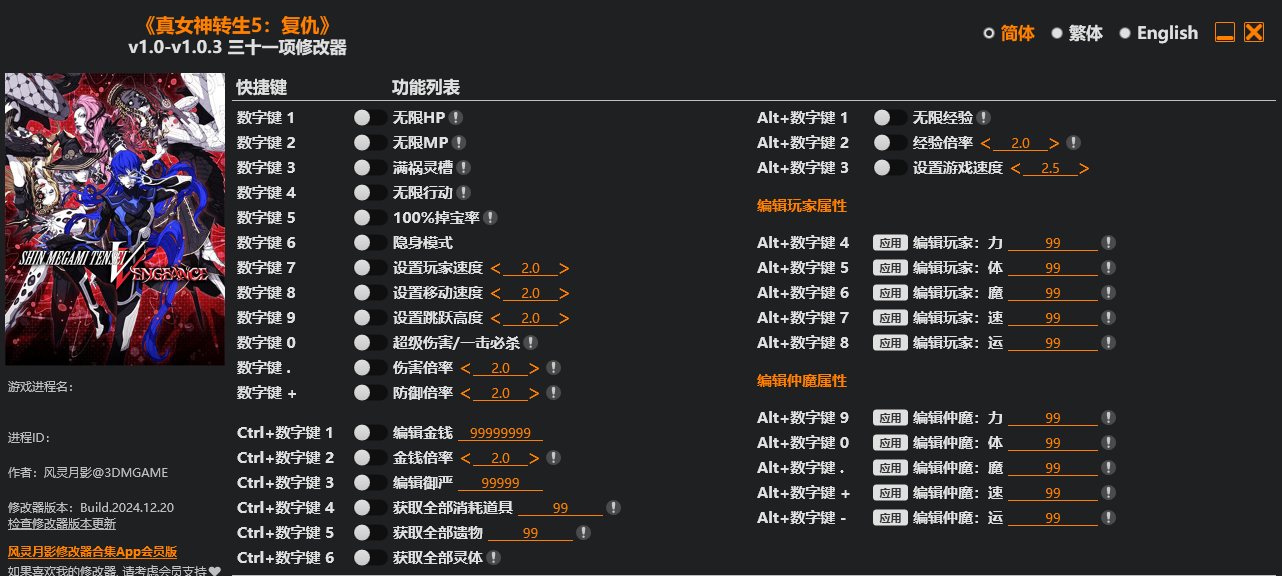Click info icon beside 100%掉宝率
The width and height of the screenshot is (1282, 576).
(491, 218)
